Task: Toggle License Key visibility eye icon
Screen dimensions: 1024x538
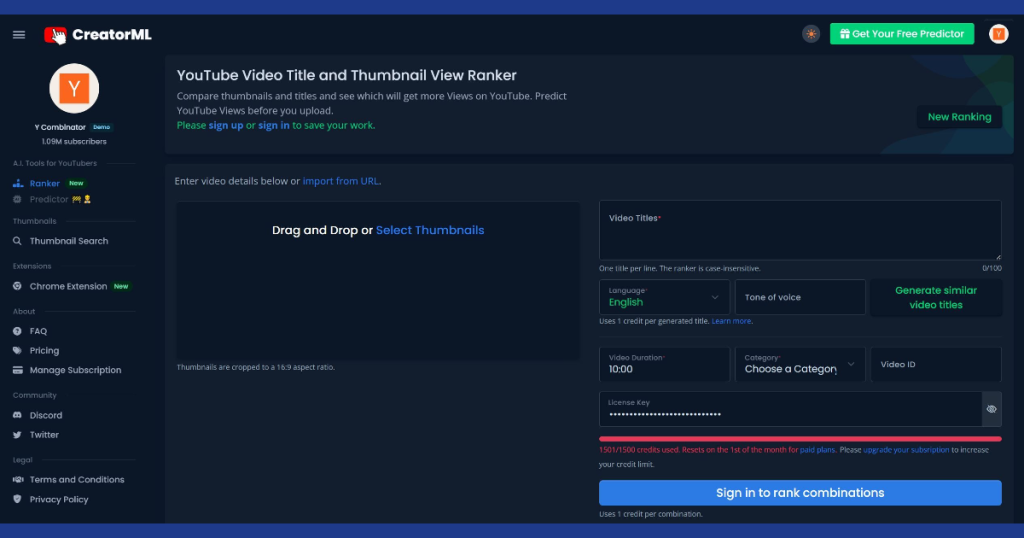Action: coord(991,409)
